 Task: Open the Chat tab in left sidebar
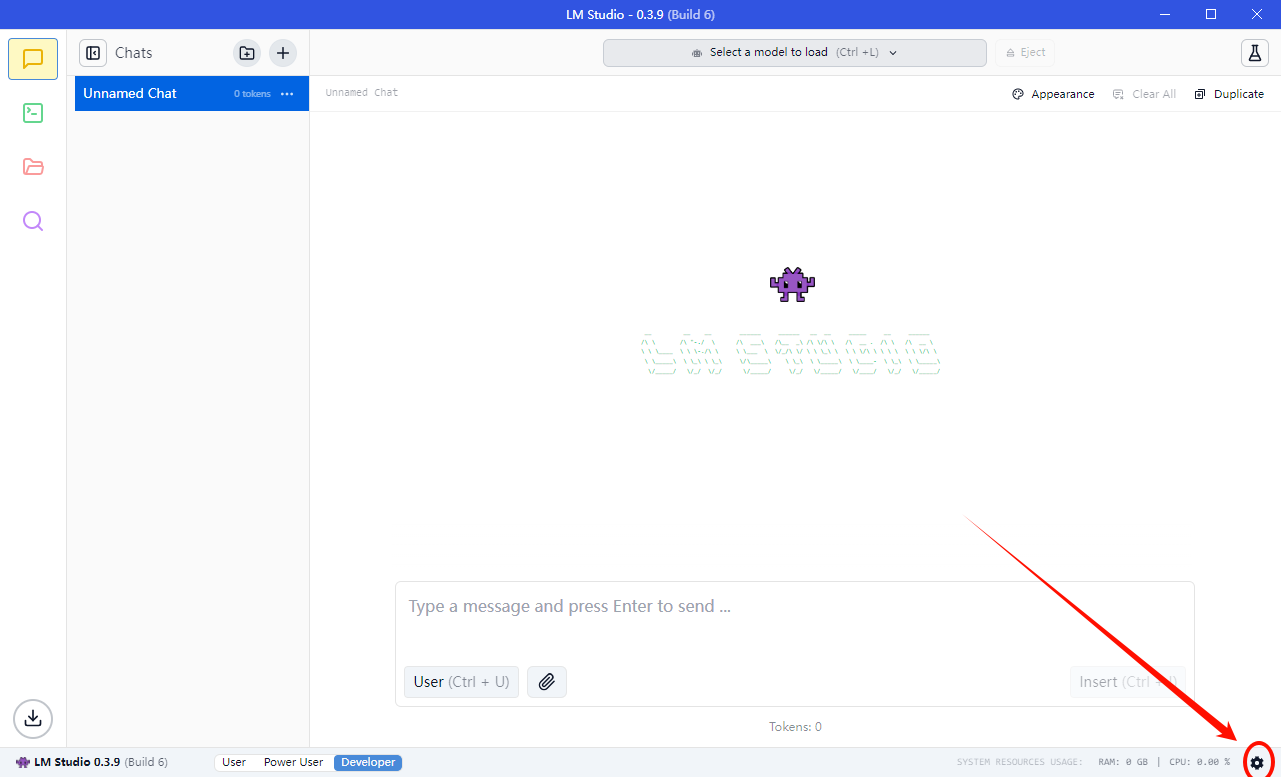[33, 59]
